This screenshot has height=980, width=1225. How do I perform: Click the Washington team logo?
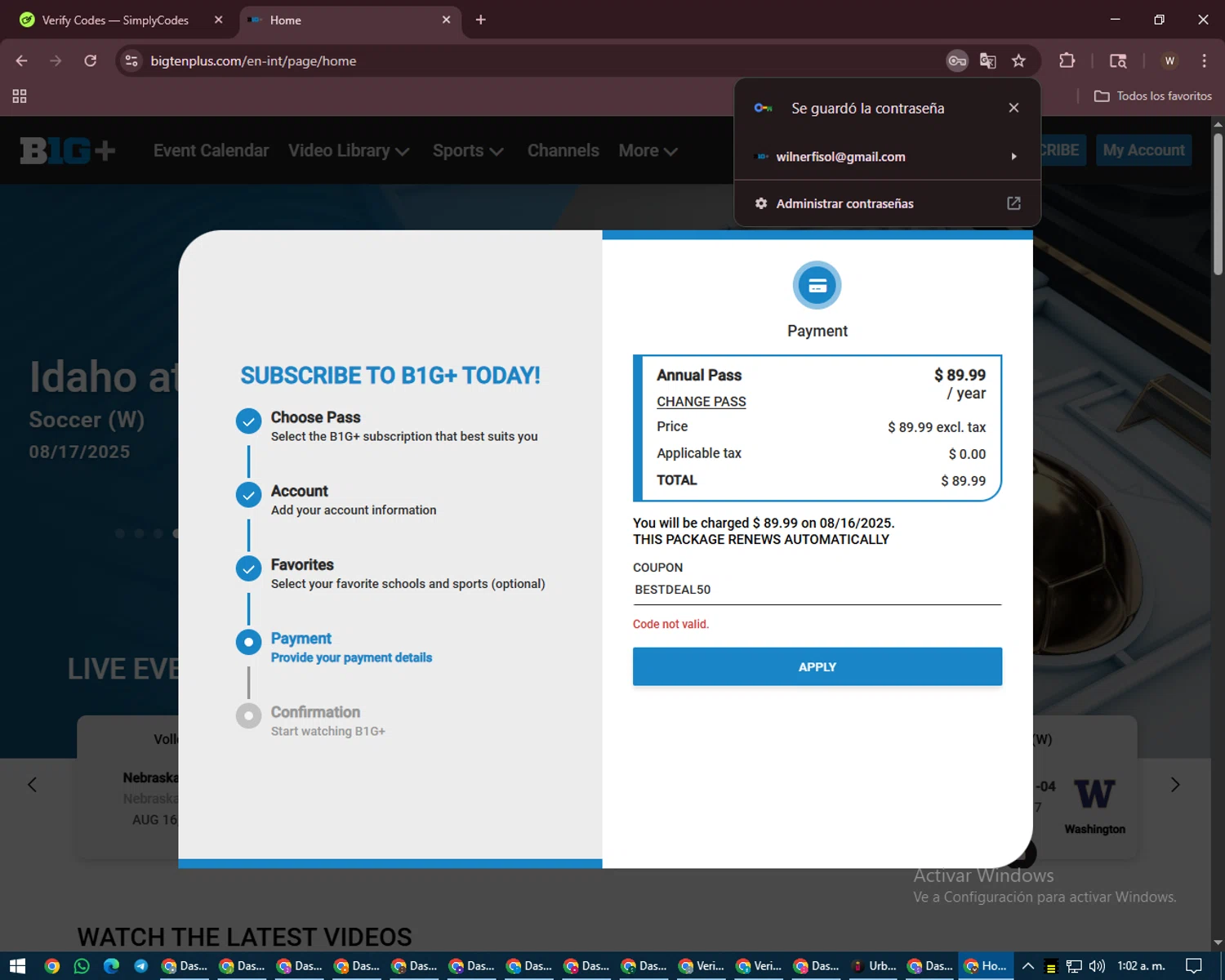pyautogui.click(x=1094, y=793)
